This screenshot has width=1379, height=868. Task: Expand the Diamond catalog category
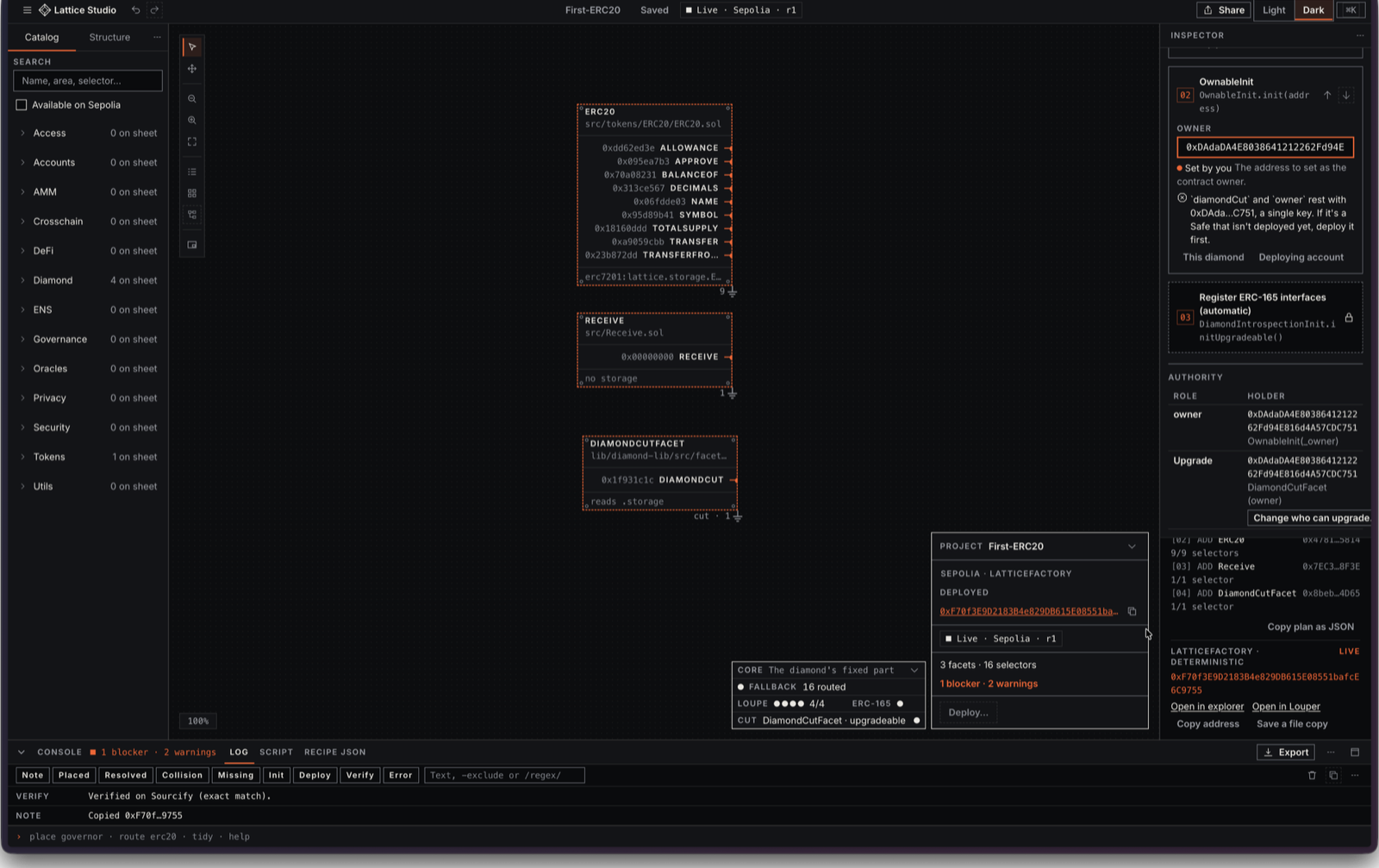88,281
